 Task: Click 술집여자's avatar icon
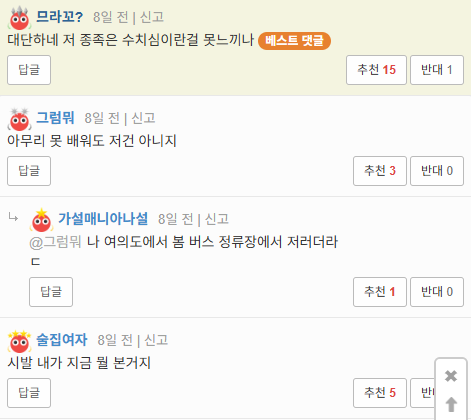(x=19, y=341)
